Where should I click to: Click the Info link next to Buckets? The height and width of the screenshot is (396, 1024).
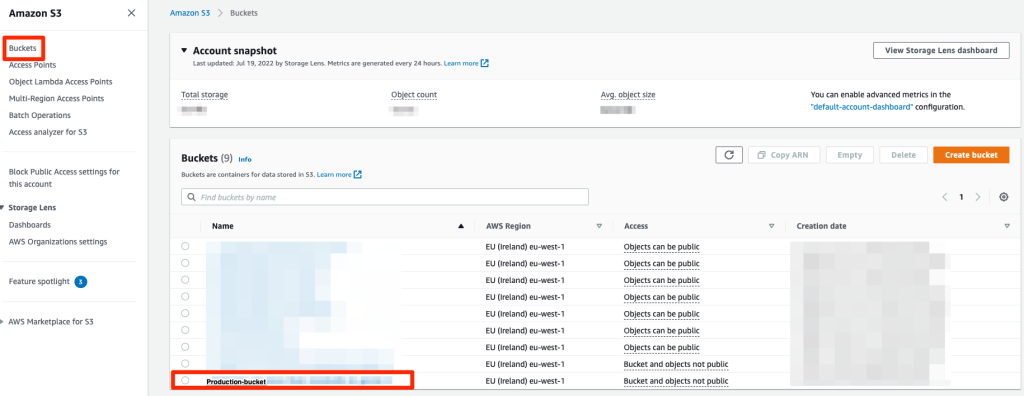pos(245,159)
